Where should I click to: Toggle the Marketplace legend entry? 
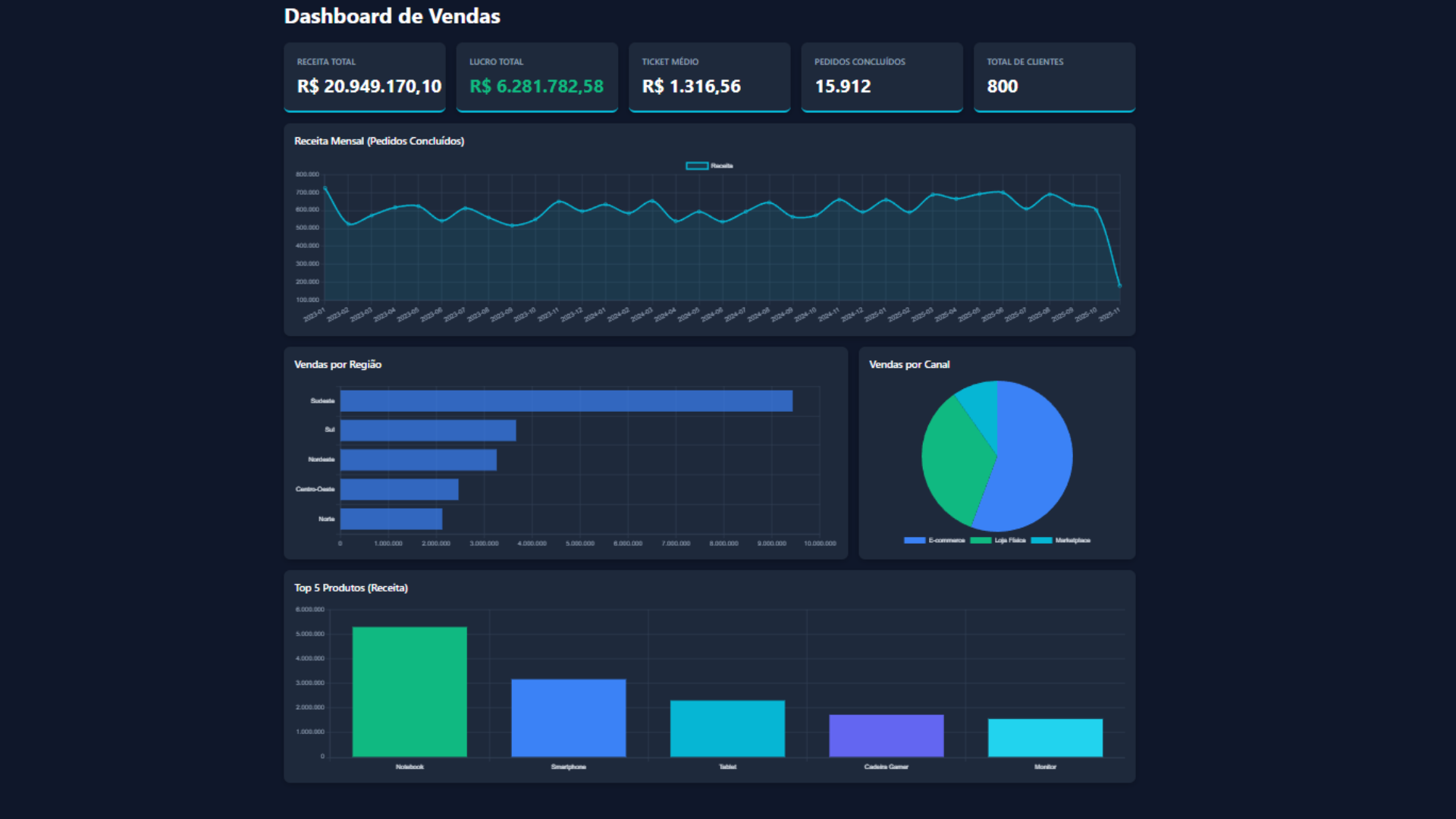point(1062,540)
